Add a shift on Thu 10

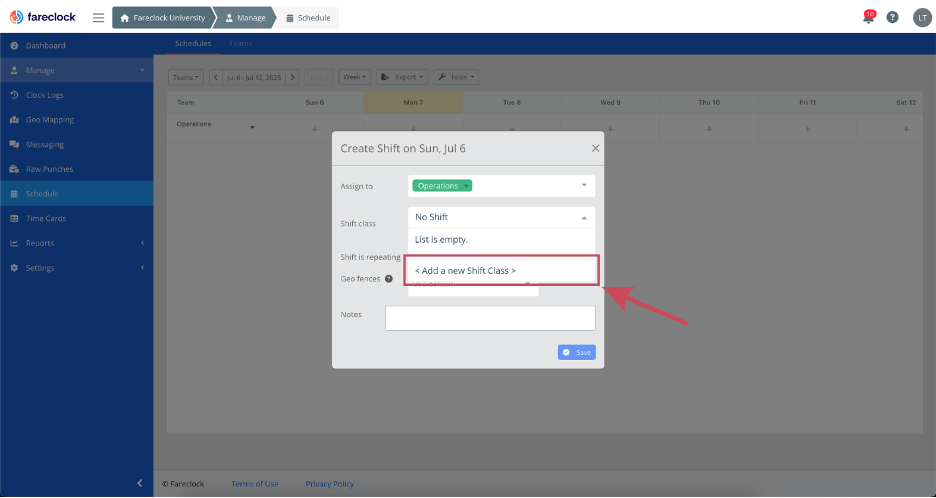[x=709, y=130]
